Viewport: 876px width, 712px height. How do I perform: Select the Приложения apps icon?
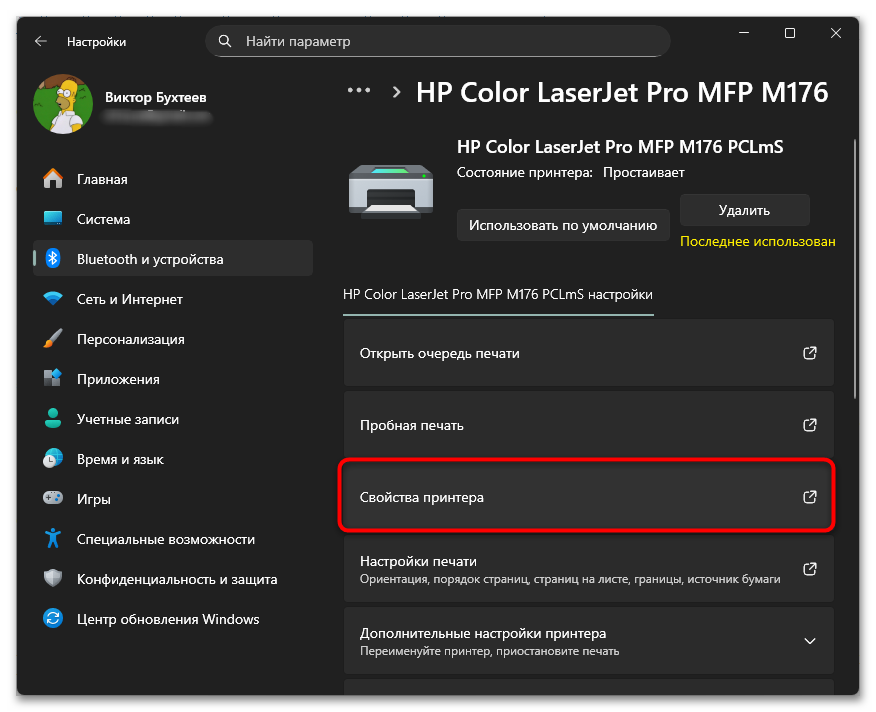point(53,378)
